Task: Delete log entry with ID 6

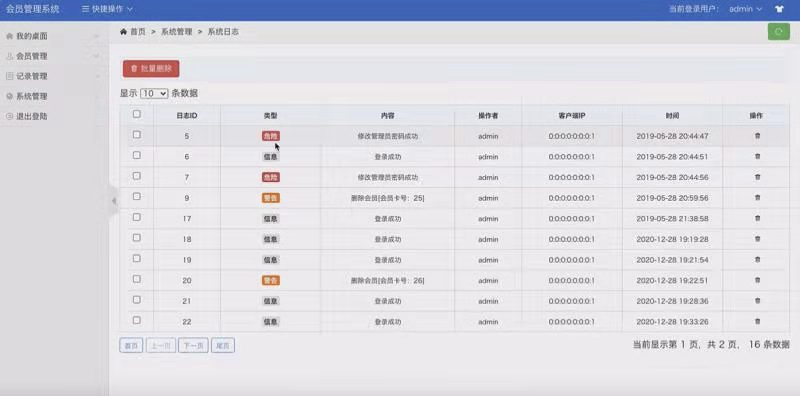Action: point(757,157)
